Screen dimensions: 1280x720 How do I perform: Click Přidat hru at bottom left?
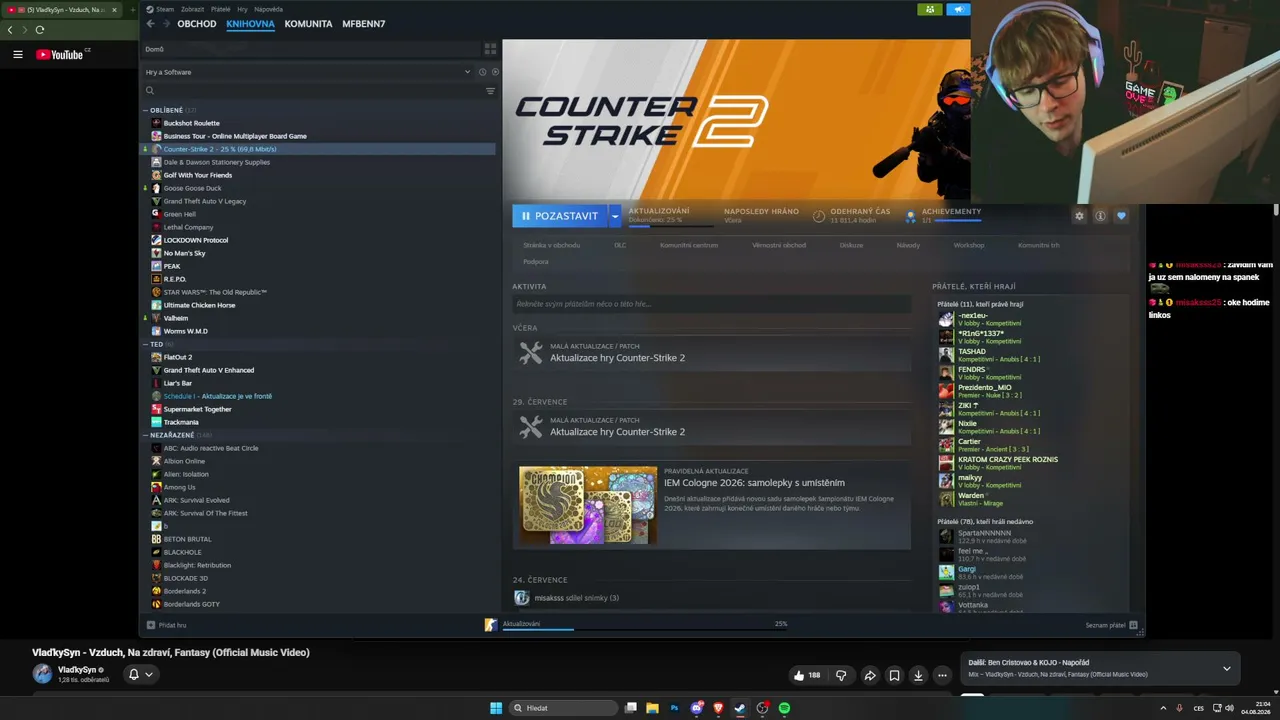coord(166,625)
